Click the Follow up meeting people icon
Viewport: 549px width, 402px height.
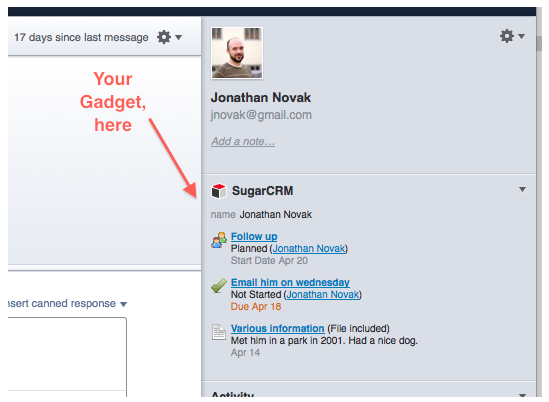pyautogui.click(x=219, y=240)
